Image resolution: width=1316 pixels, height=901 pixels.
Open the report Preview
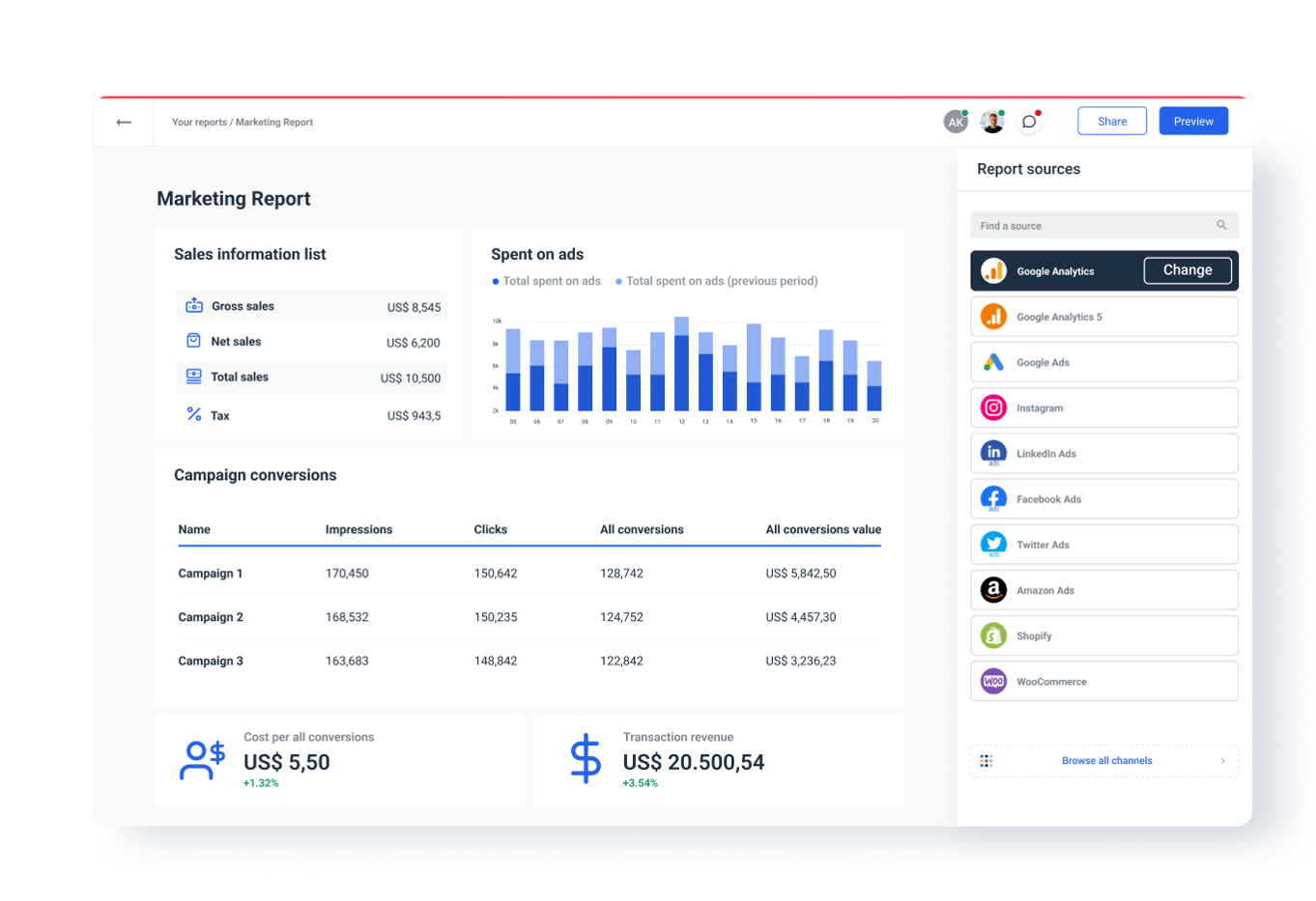(1192, 122)
